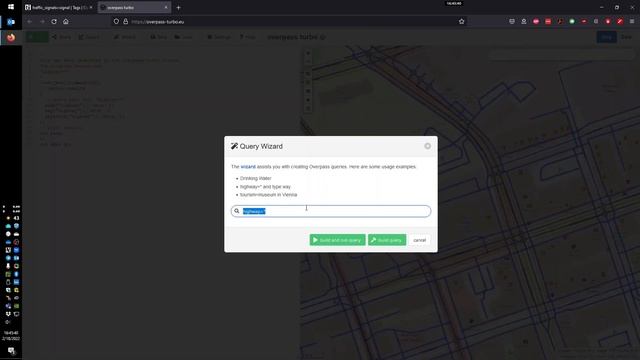640x360 pixels.
Task: Click the 'build and run query' button
Action: pyautogui.click(x=338, y=240)
